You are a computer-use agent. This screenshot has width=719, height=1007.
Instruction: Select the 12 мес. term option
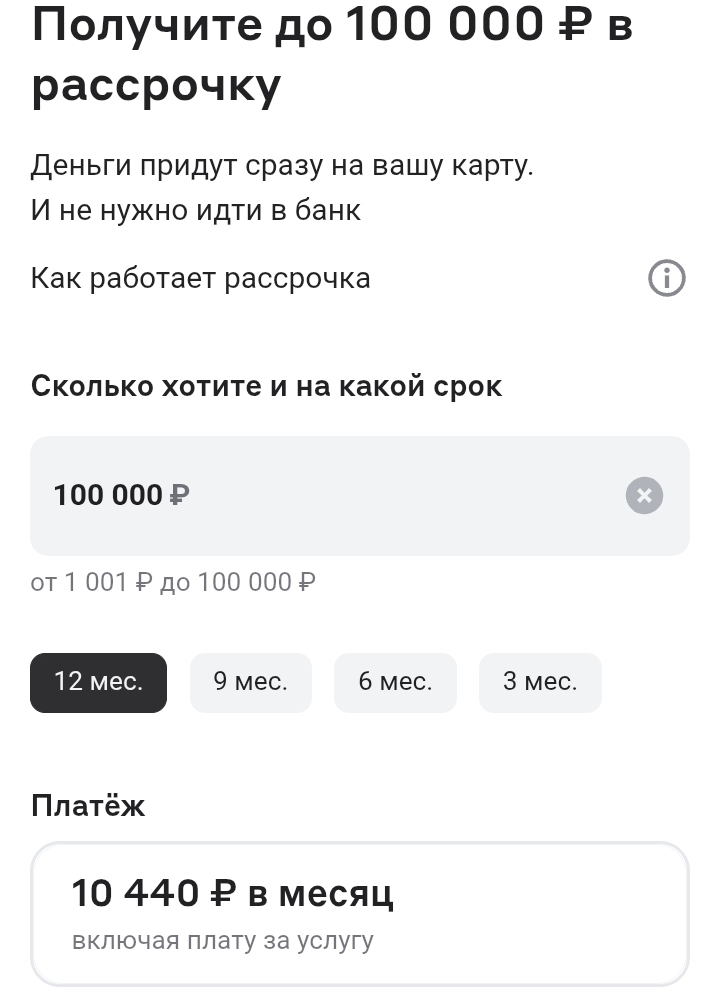[98, 682]
